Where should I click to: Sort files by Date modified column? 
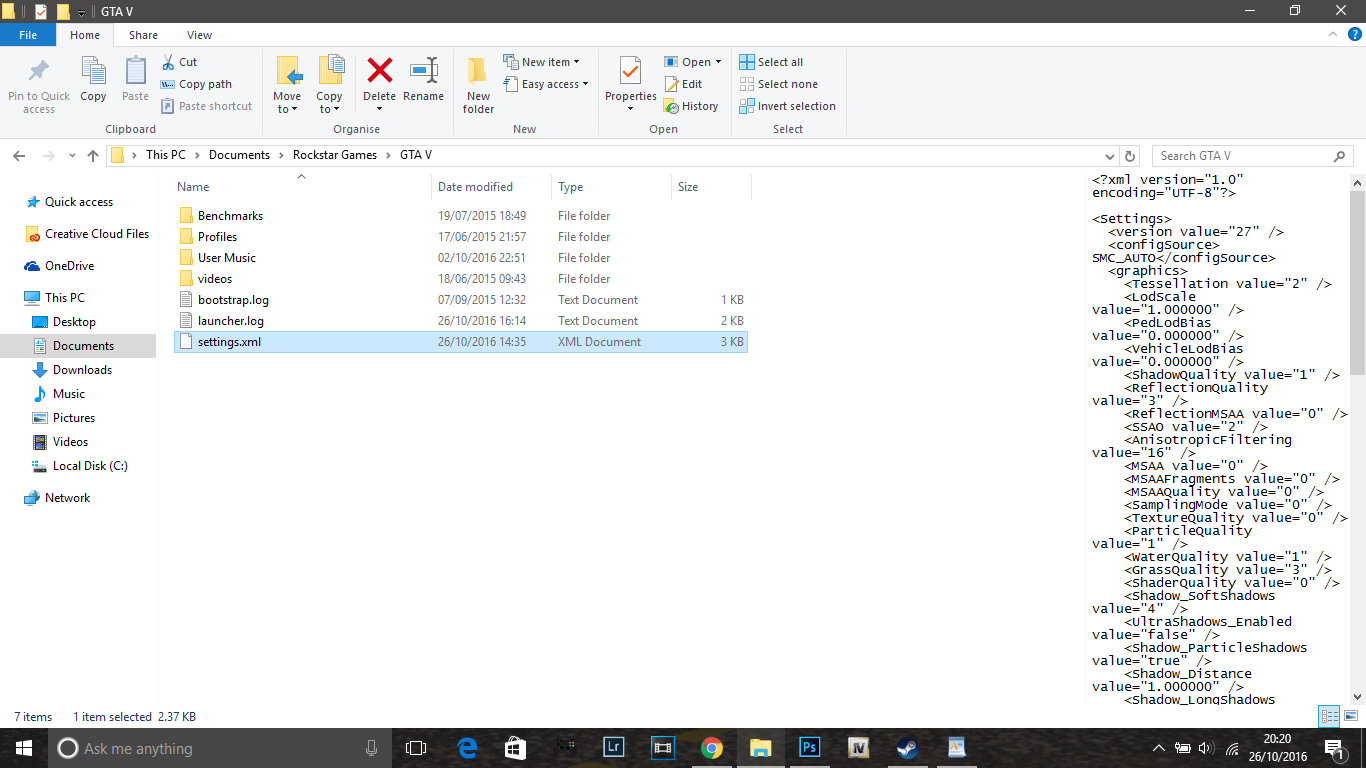tap(492, 187)
